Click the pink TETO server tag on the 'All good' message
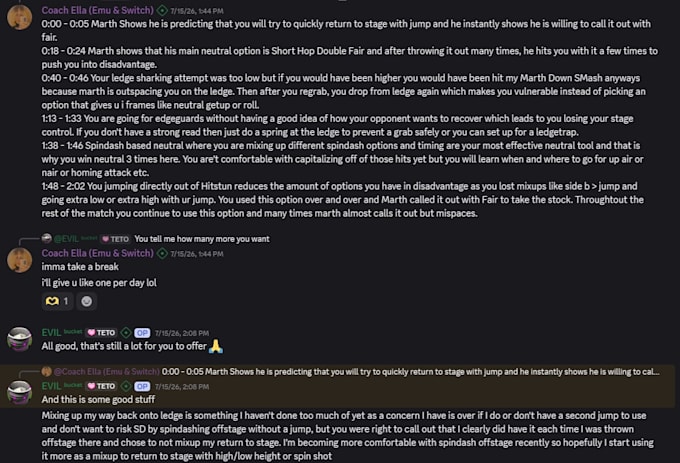The image size is (680, 463). tap(101, 333)
